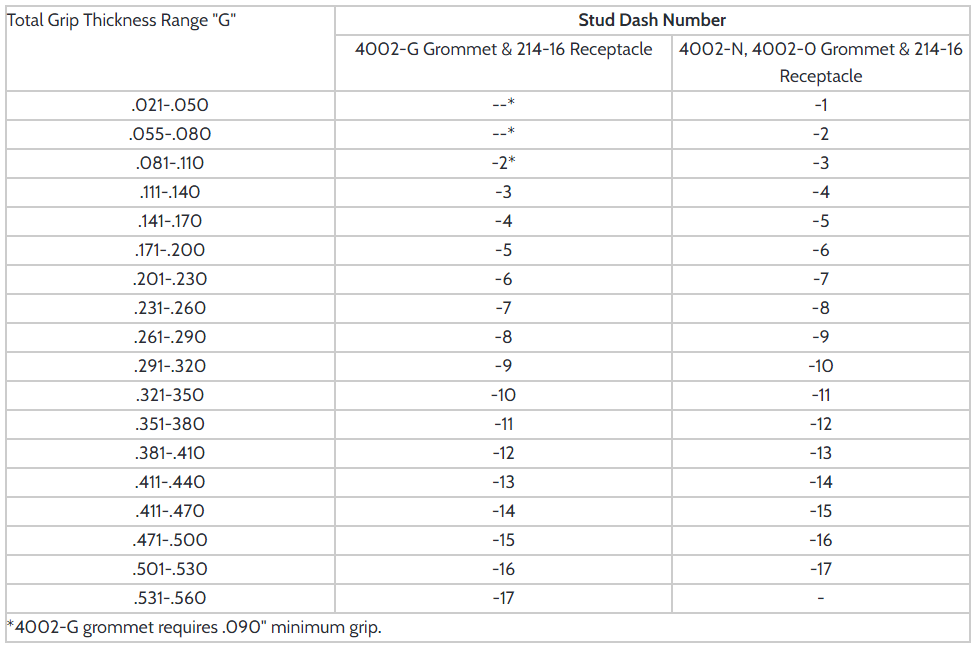Select '-17' in the .531-.560 row
Viewport: 978px width, 649px height.
pos(503,598)
